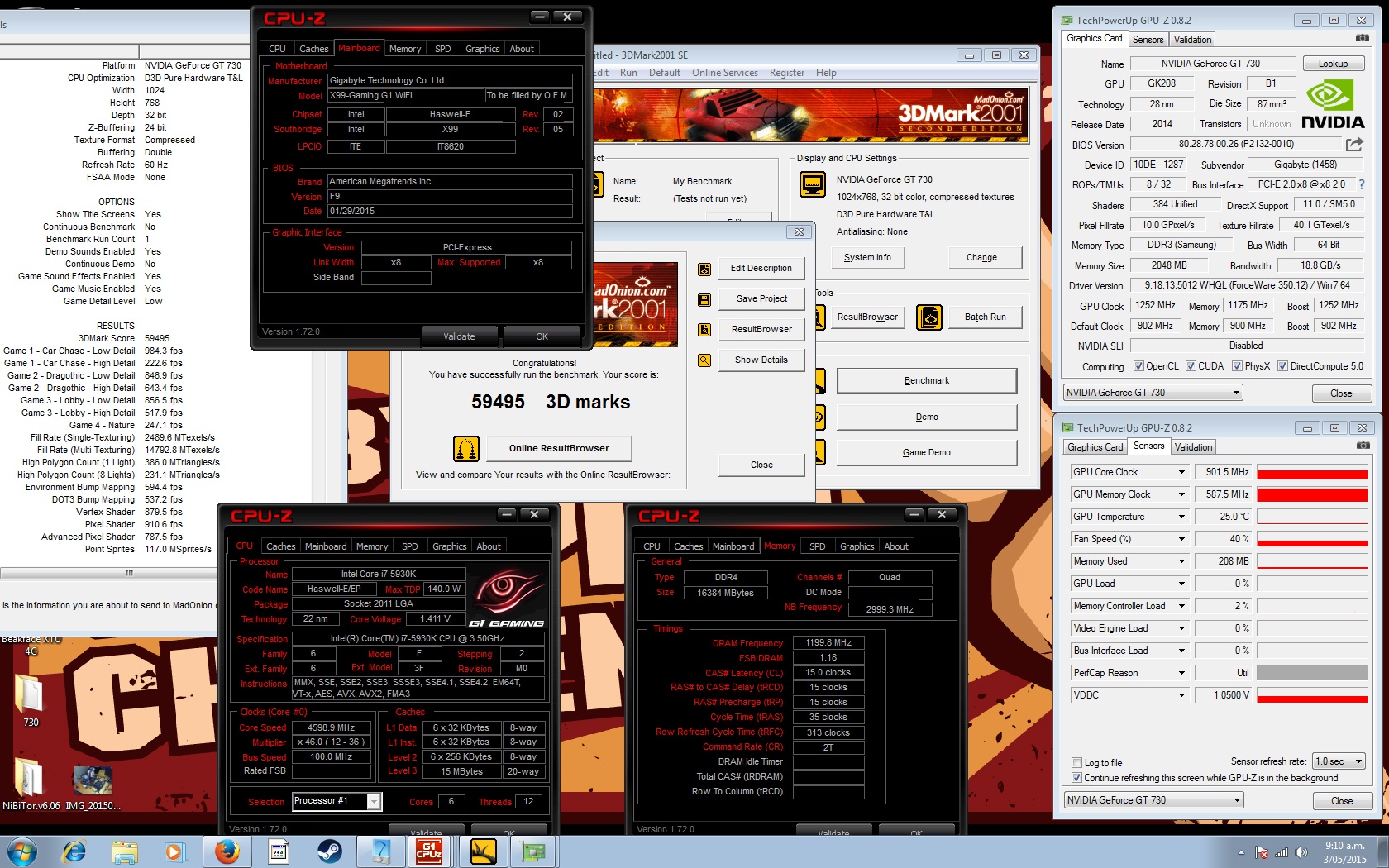1389x868 pixels.
Task: Click the Lookup button in GPU-Z
Action: pyautogui.click(x=1333, y=64)
